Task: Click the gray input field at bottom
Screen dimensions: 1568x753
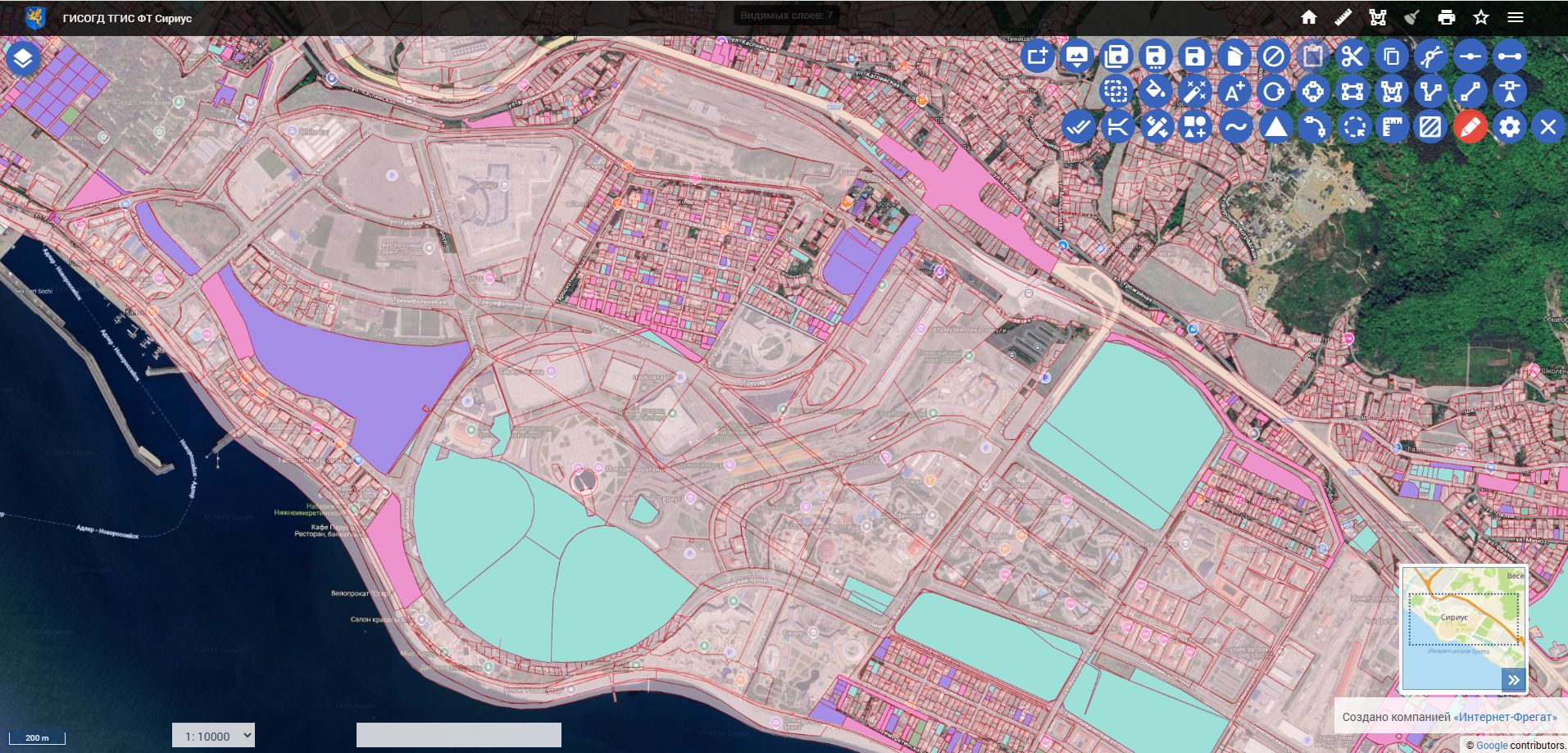Action: pos(458,735)
